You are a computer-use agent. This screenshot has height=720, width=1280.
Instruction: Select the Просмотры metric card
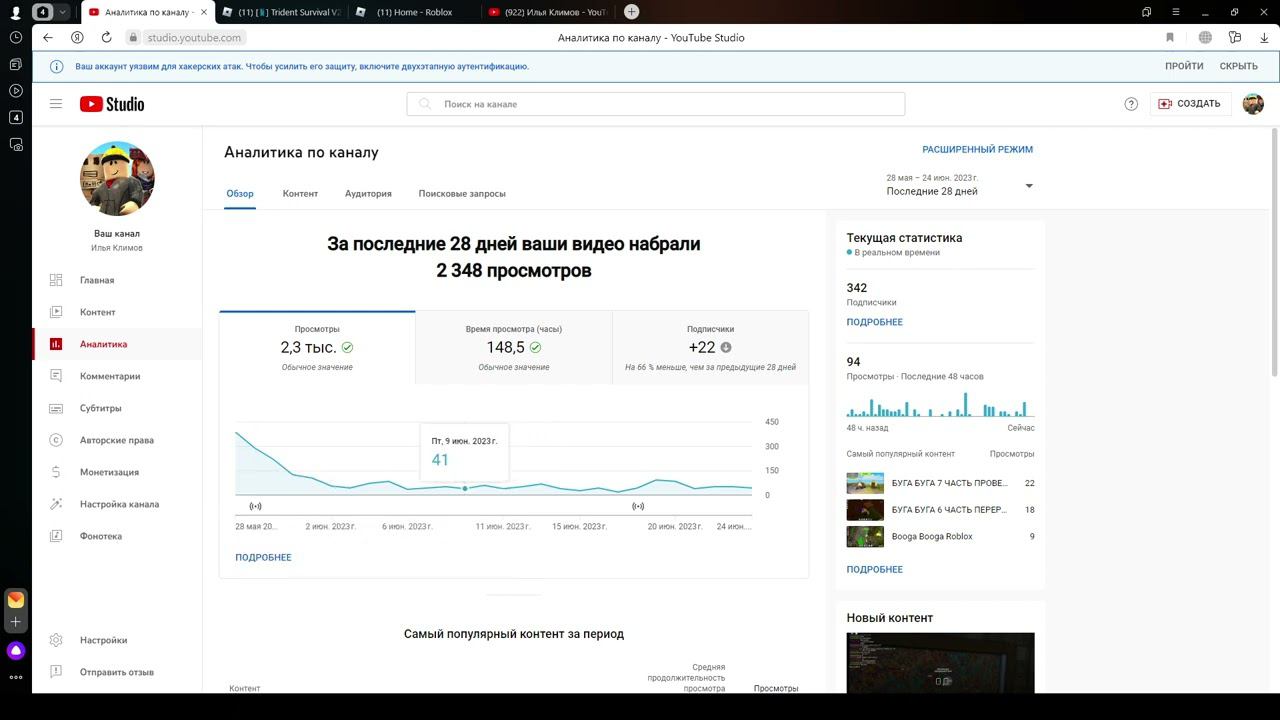[x=317, y=347]
